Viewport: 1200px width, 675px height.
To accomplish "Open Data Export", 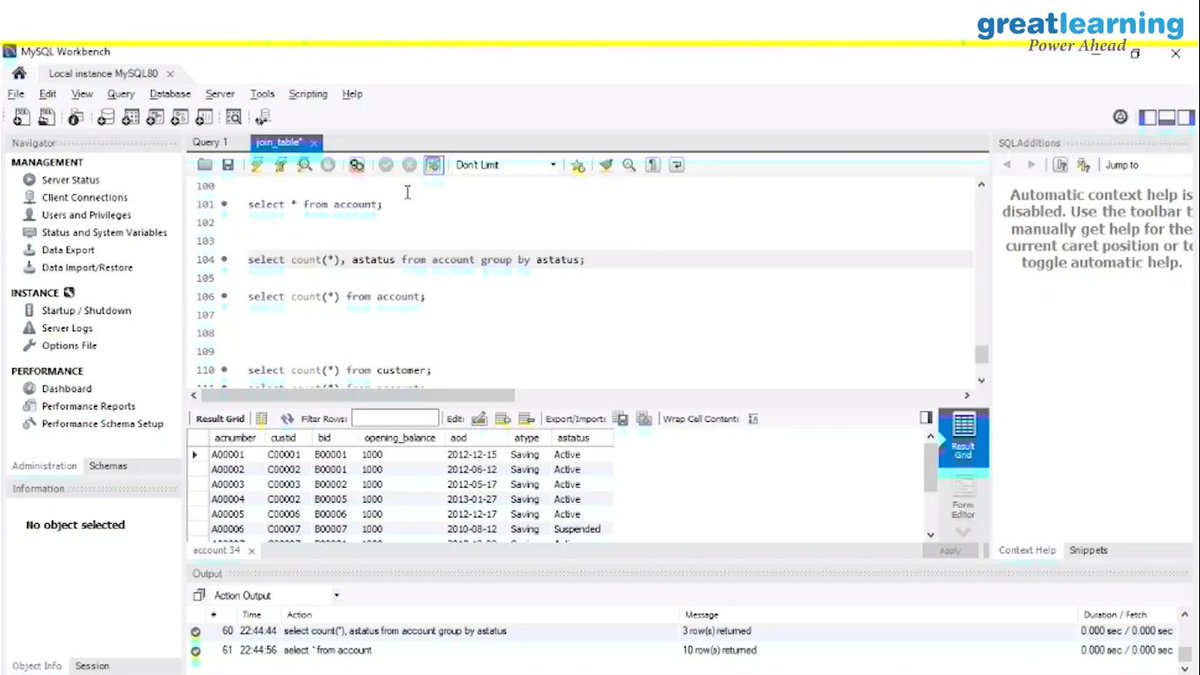I will [x=68, y=250].
